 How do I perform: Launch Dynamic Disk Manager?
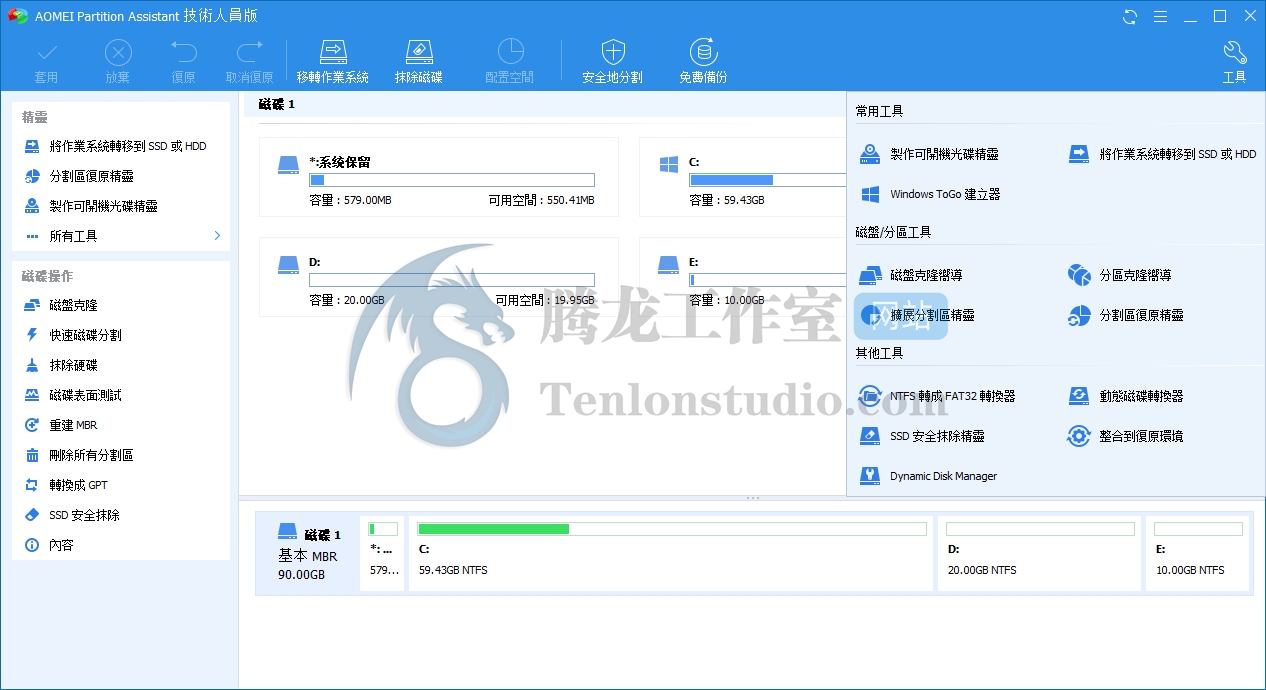(x=928, y=476)
